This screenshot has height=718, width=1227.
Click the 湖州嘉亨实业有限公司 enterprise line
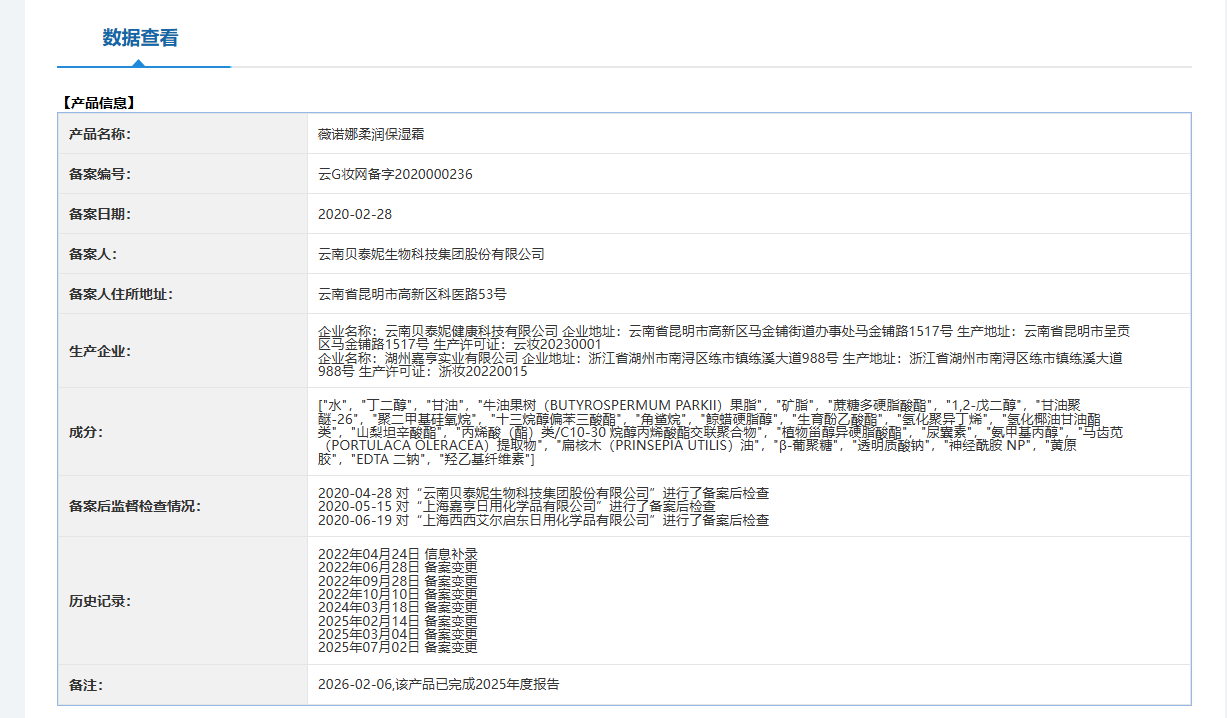click(x=720, y=364)
